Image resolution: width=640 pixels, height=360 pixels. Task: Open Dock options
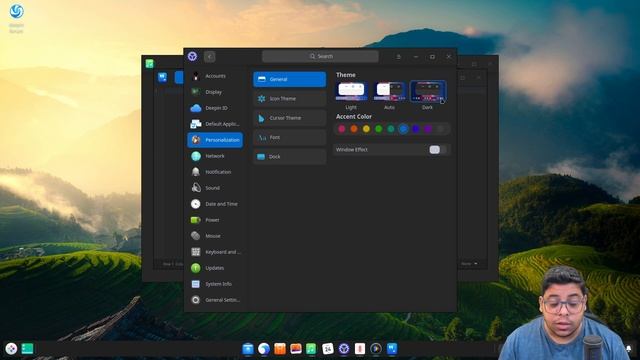coord(289,157)
